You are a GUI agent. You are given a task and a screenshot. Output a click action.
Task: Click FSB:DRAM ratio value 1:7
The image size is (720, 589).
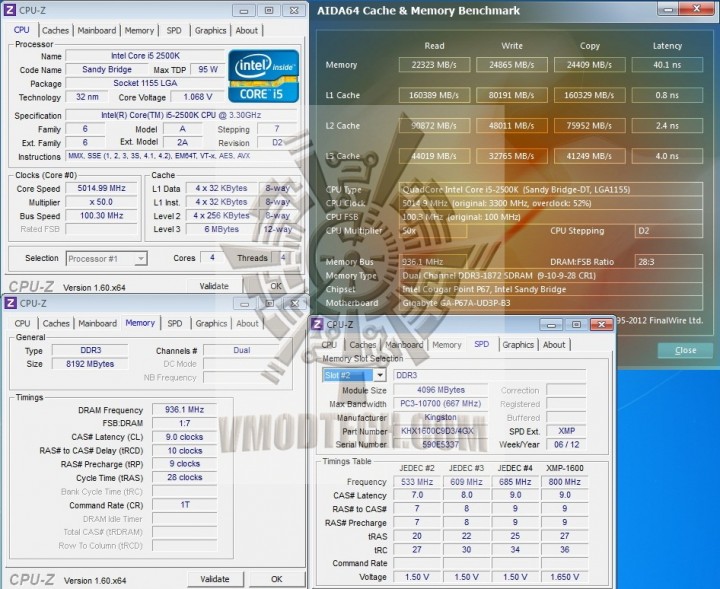click(185, 423)
